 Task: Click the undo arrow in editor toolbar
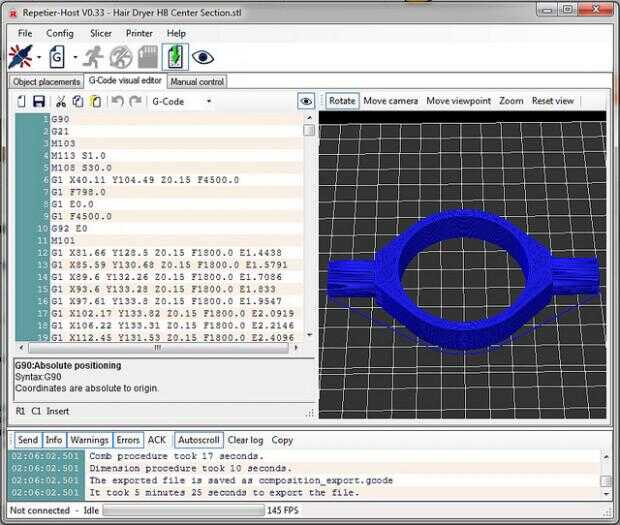click(117, 101)
